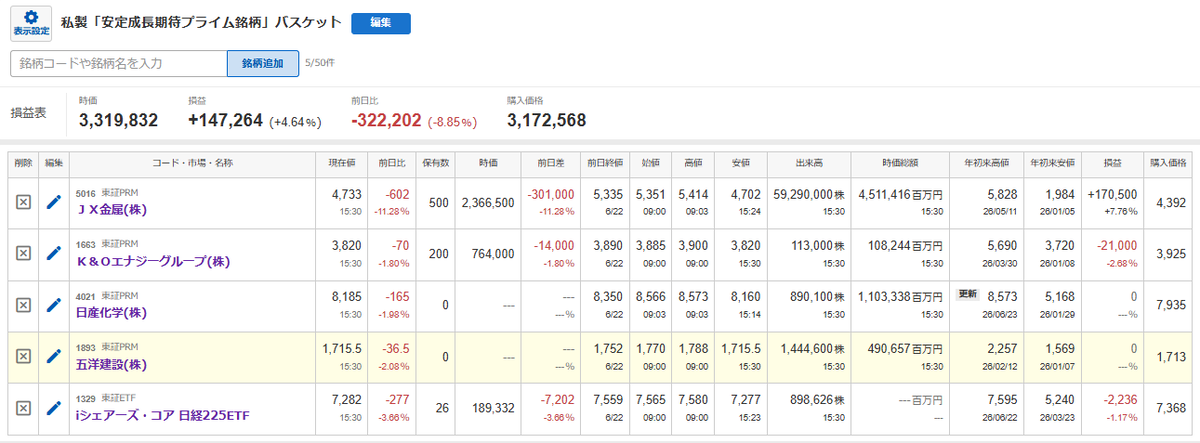1200x443 pixels.
Task: Focus the 銘柄コード search input field
Action: (119, 63)
